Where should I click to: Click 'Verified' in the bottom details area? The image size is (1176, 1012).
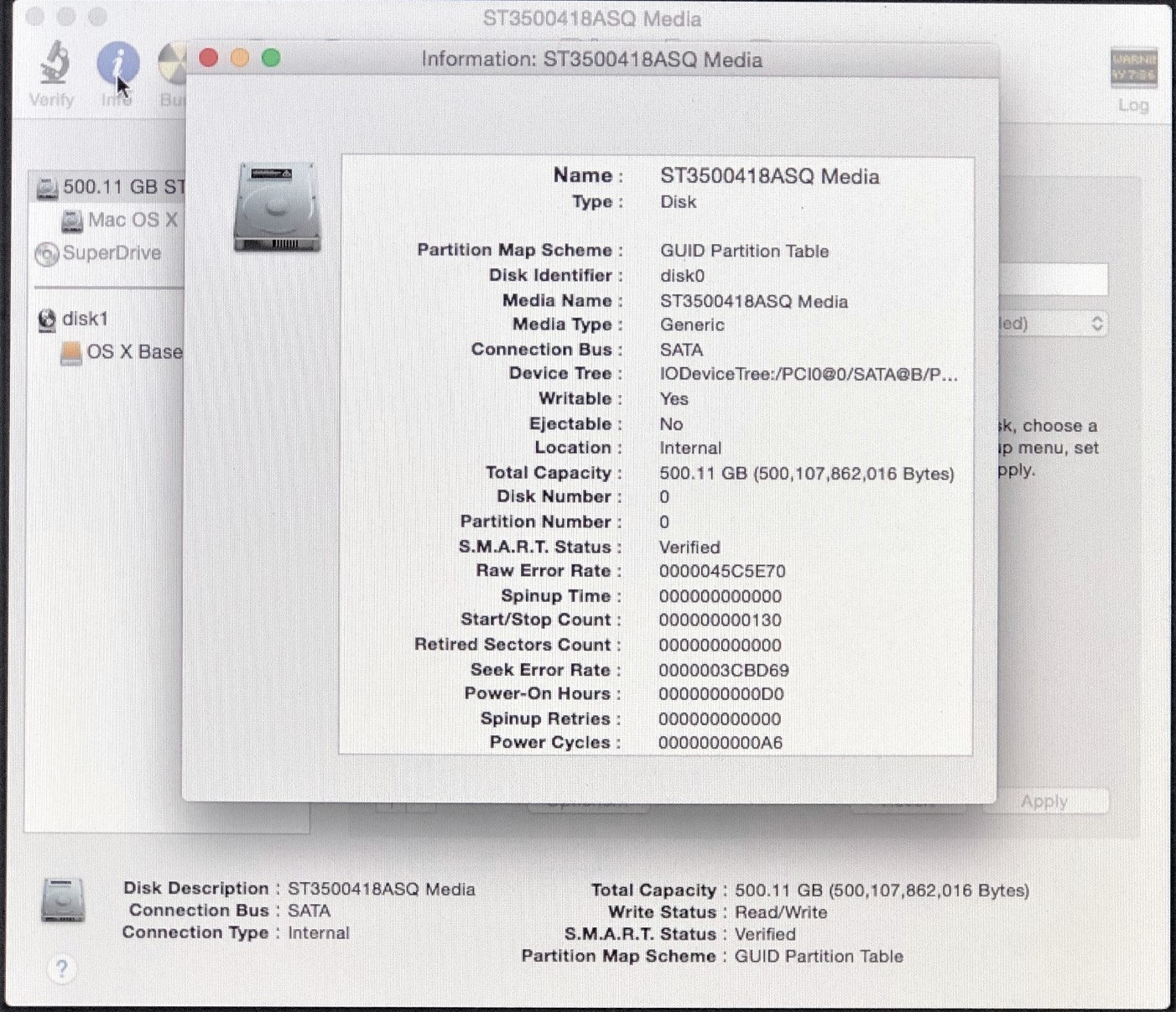765,934
